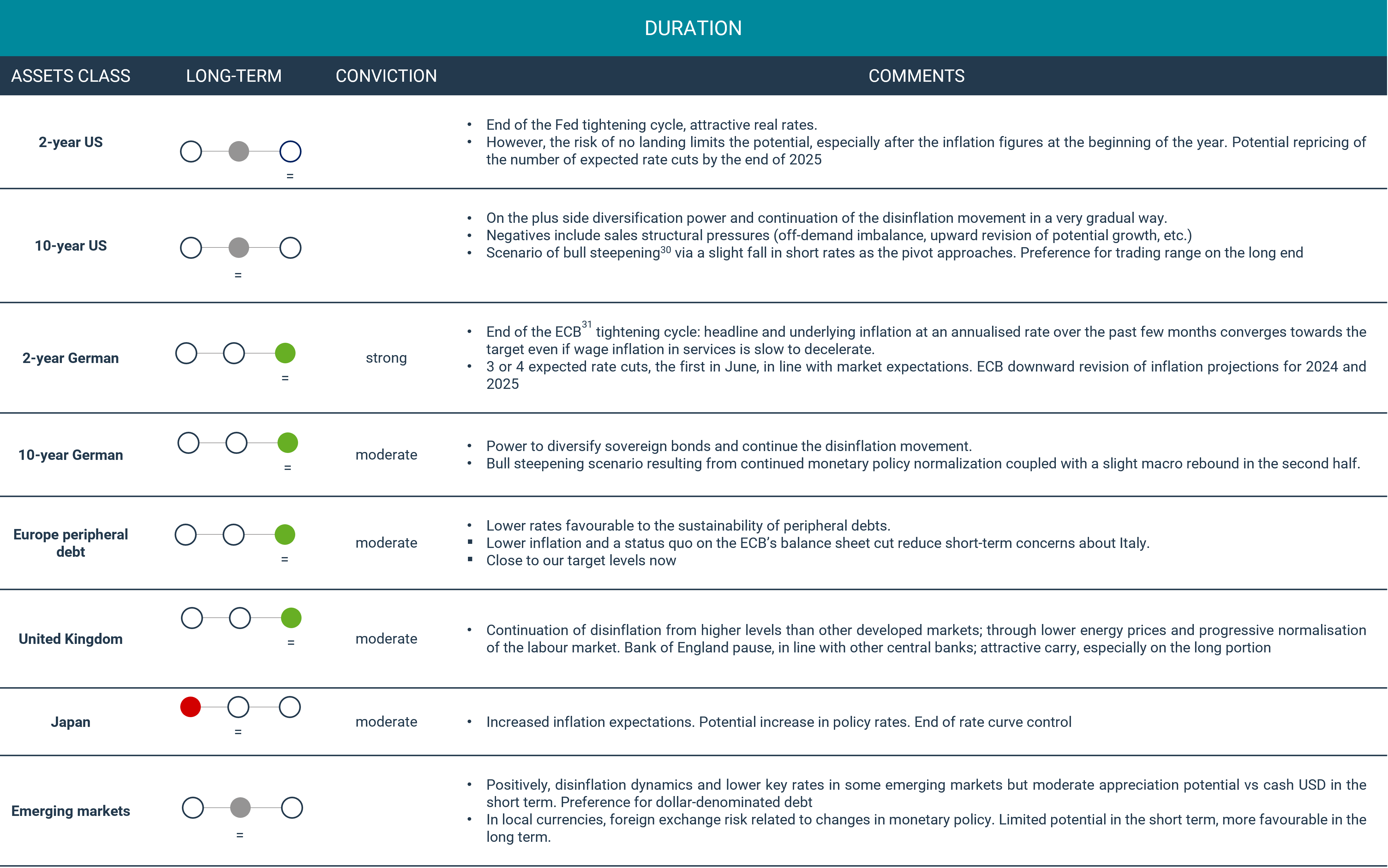The height and width of the screenshot is (868, 1388).
Task: Click equals sign under 10-year German indicator
Action: click(288, 468)
